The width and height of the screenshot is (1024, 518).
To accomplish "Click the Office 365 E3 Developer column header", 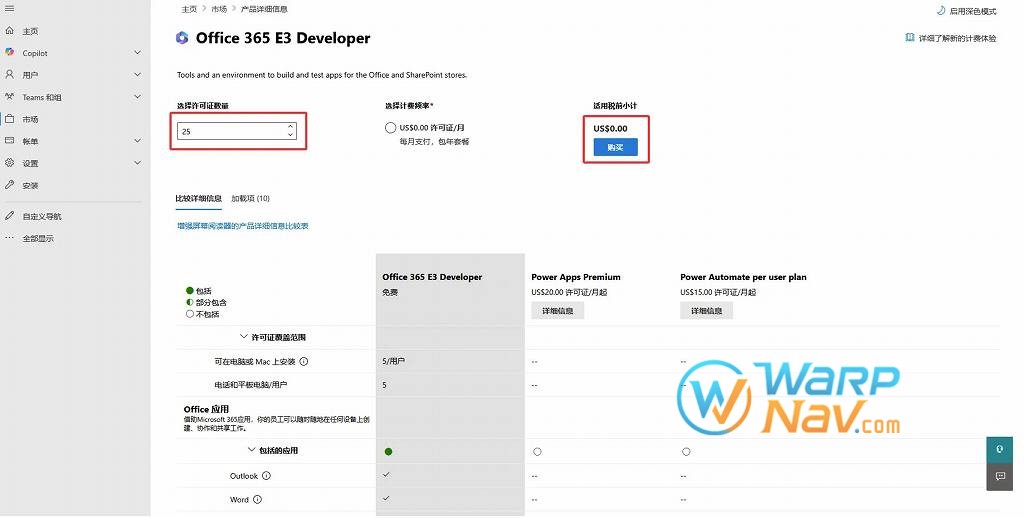I will [432, 277].
